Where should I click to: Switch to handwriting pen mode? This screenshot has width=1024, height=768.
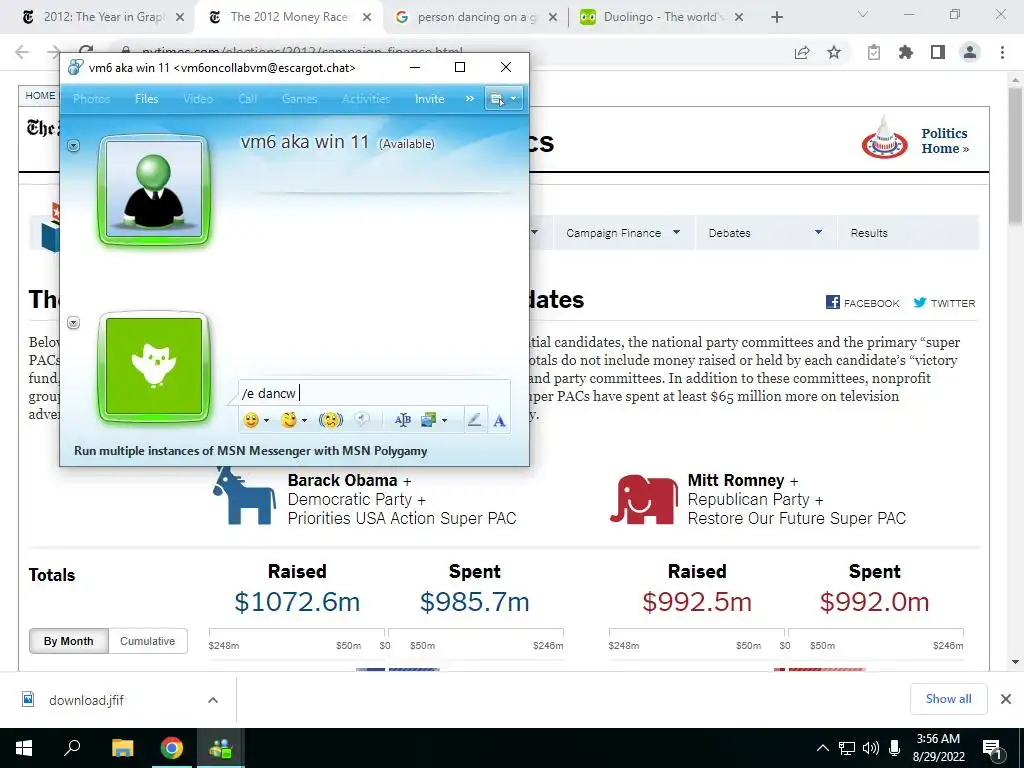pos(475,420)
